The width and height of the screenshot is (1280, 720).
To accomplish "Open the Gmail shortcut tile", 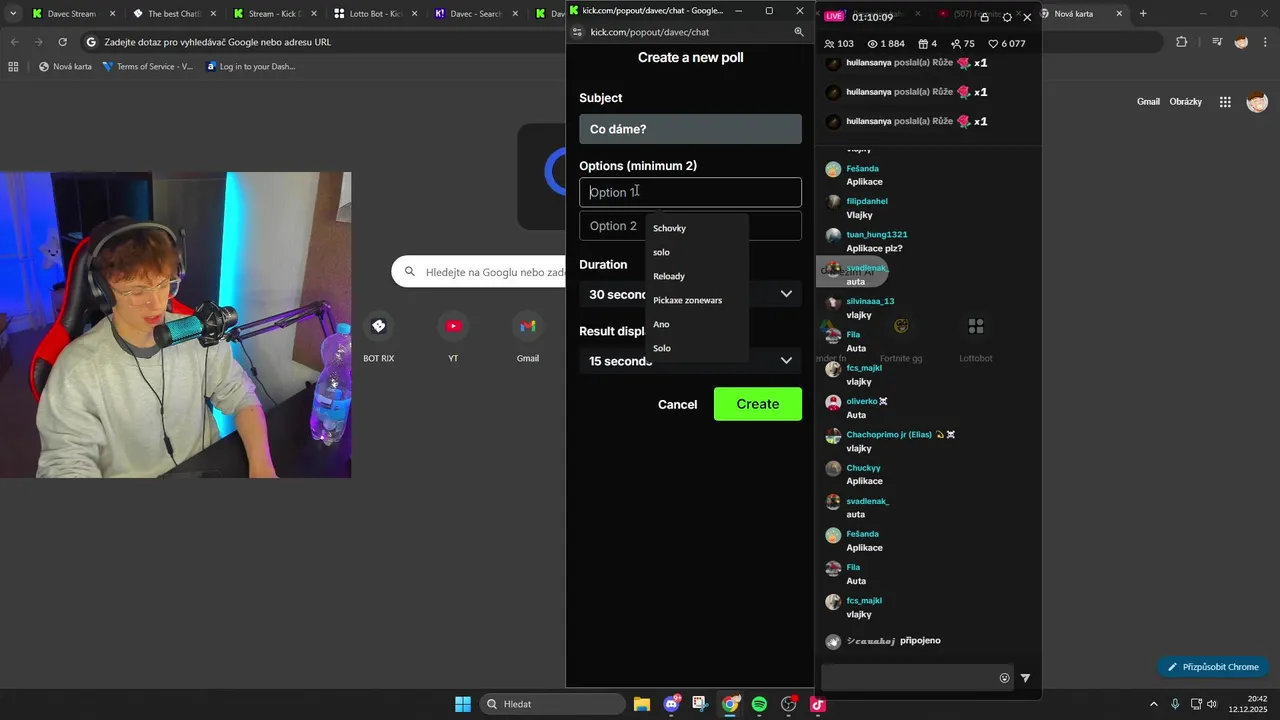I will pos(528,336).
